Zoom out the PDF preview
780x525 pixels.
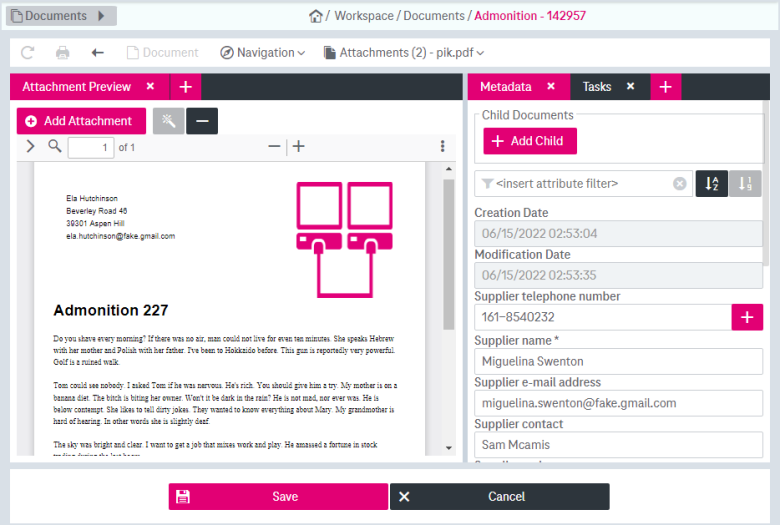coord(274,146)
